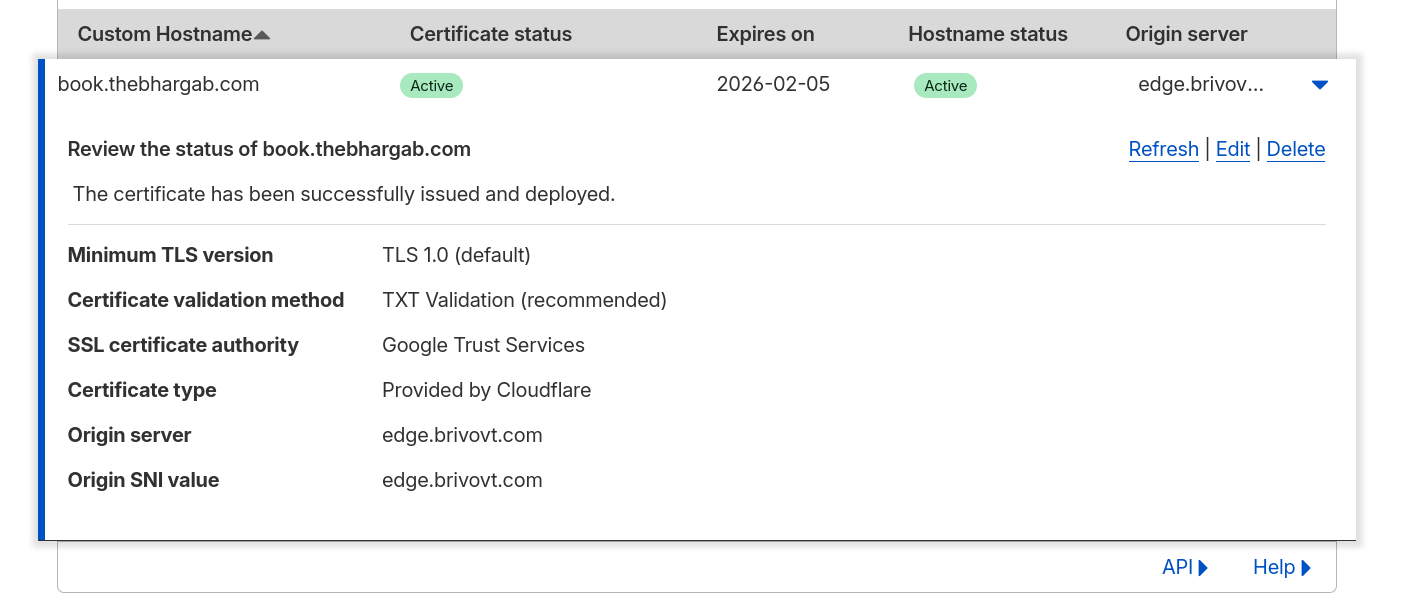The image size is (1417, 598).
Task: Click the truncated edge.brivov... origin cell
Action: point(1200,84)
